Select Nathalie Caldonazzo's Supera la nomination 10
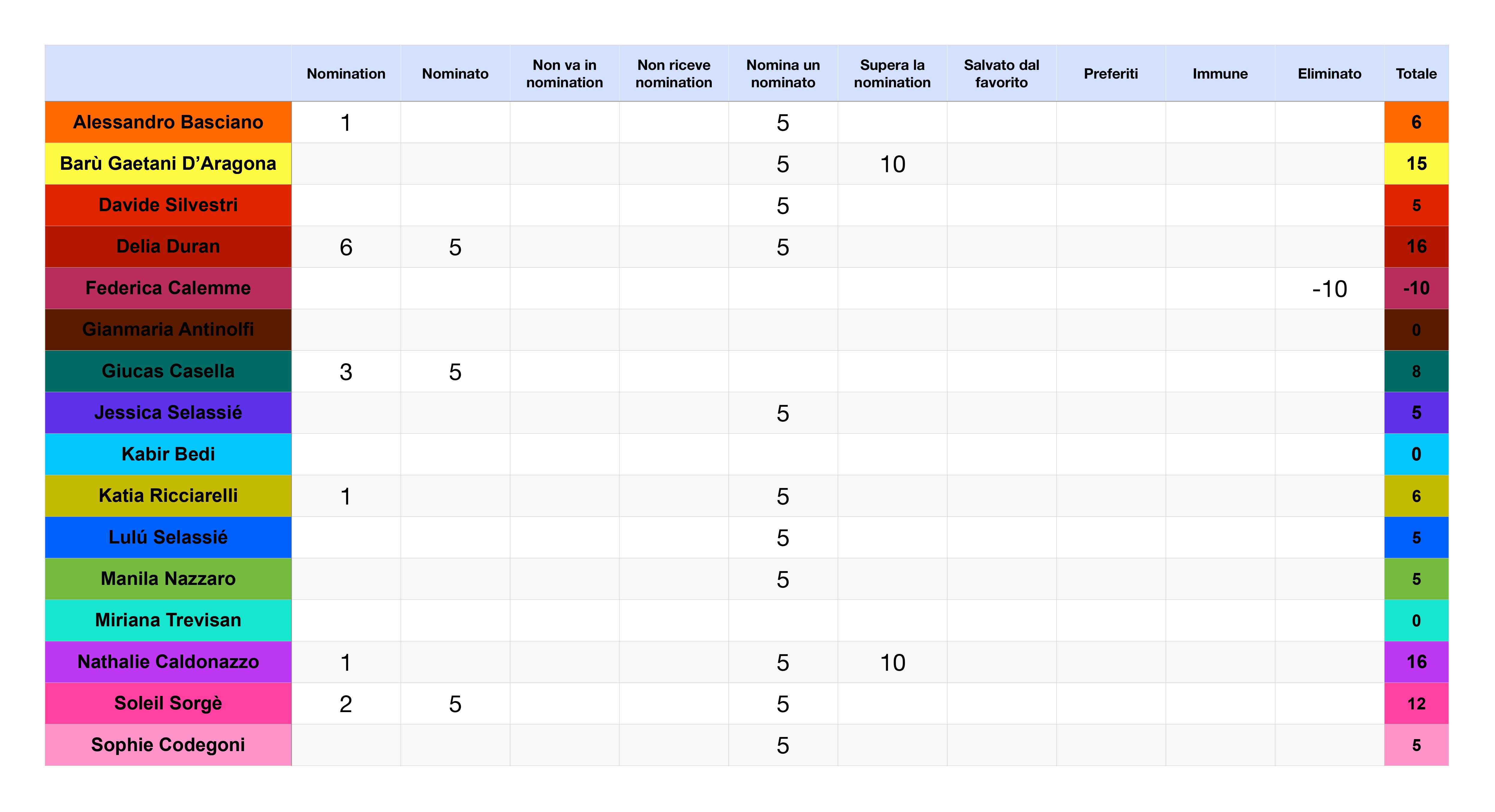This screenshot has height=812, width=1495. coord(892,662)
